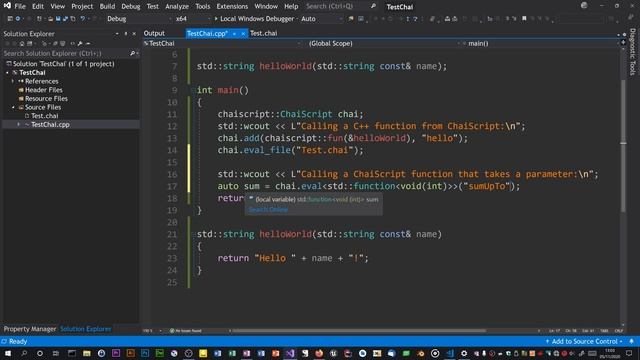Click the account avatar icon in title bar
The image size is (640, 360).
[x=584, y=5]
